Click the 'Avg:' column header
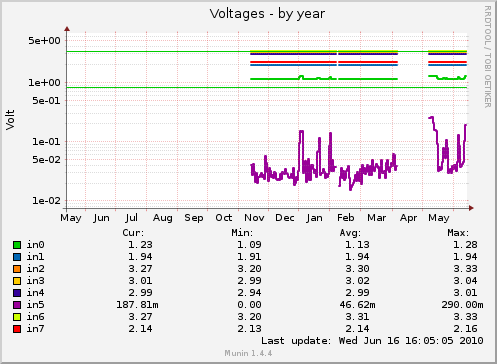 (350, 233)
